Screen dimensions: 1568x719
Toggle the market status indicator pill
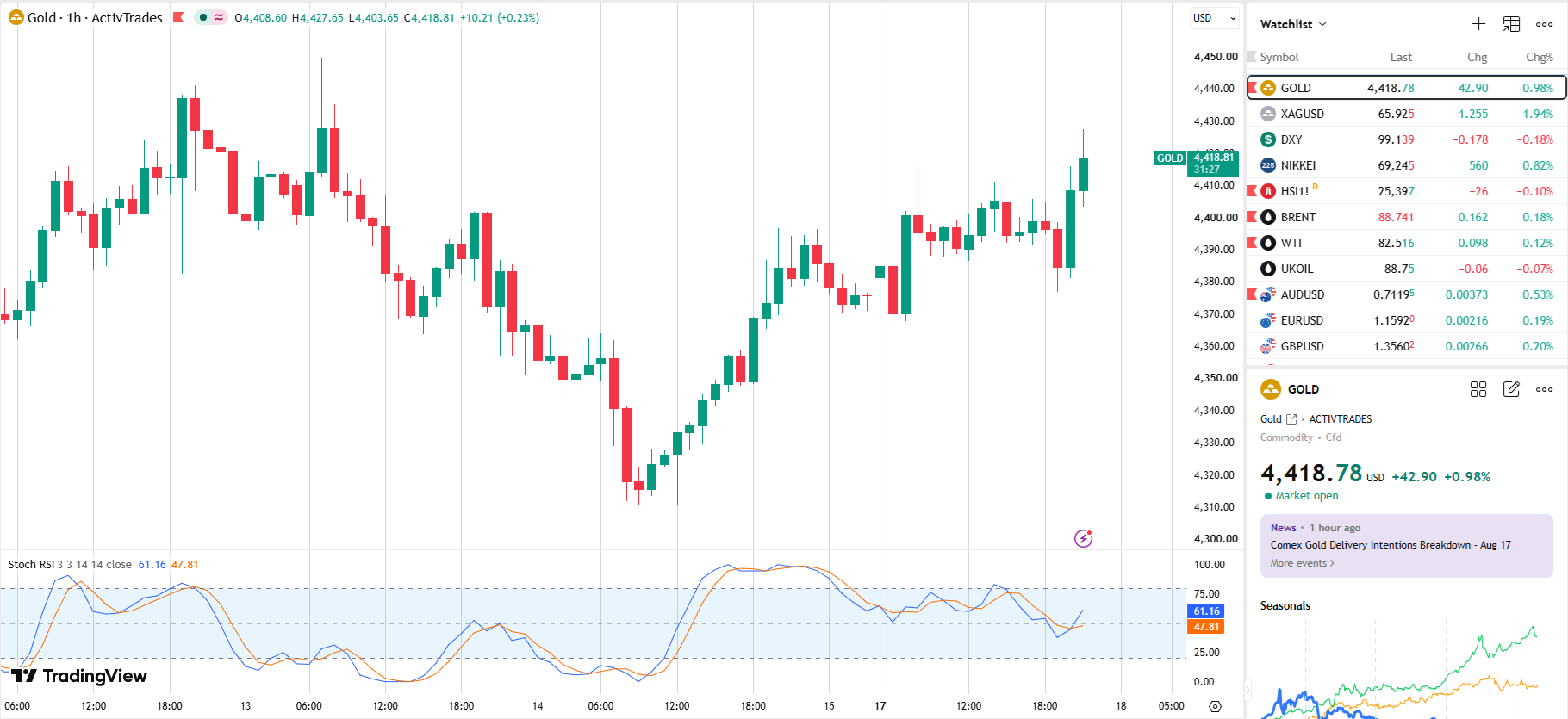point(210,17)
